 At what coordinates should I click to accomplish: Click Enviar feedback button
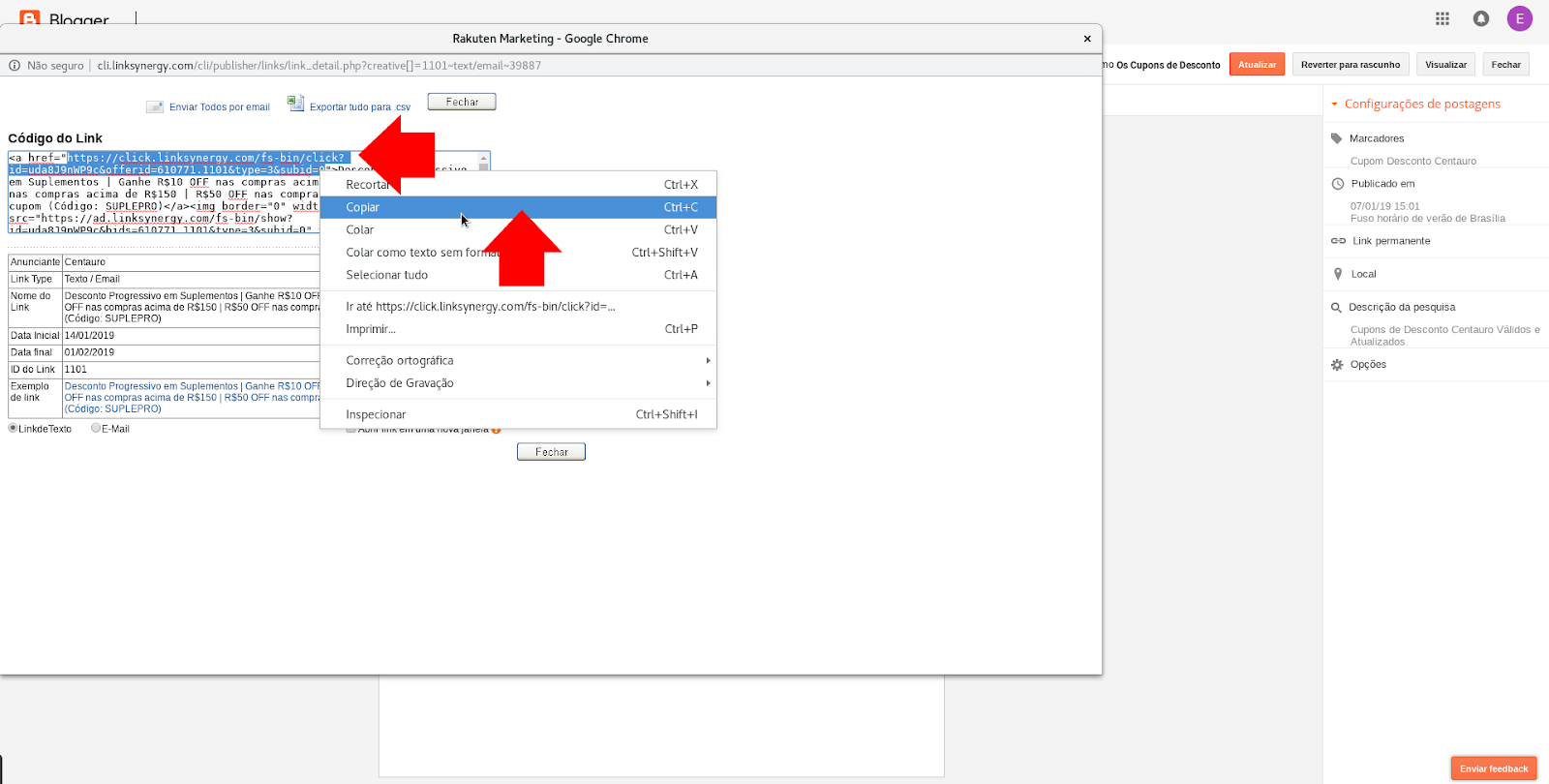point(1494,769)
